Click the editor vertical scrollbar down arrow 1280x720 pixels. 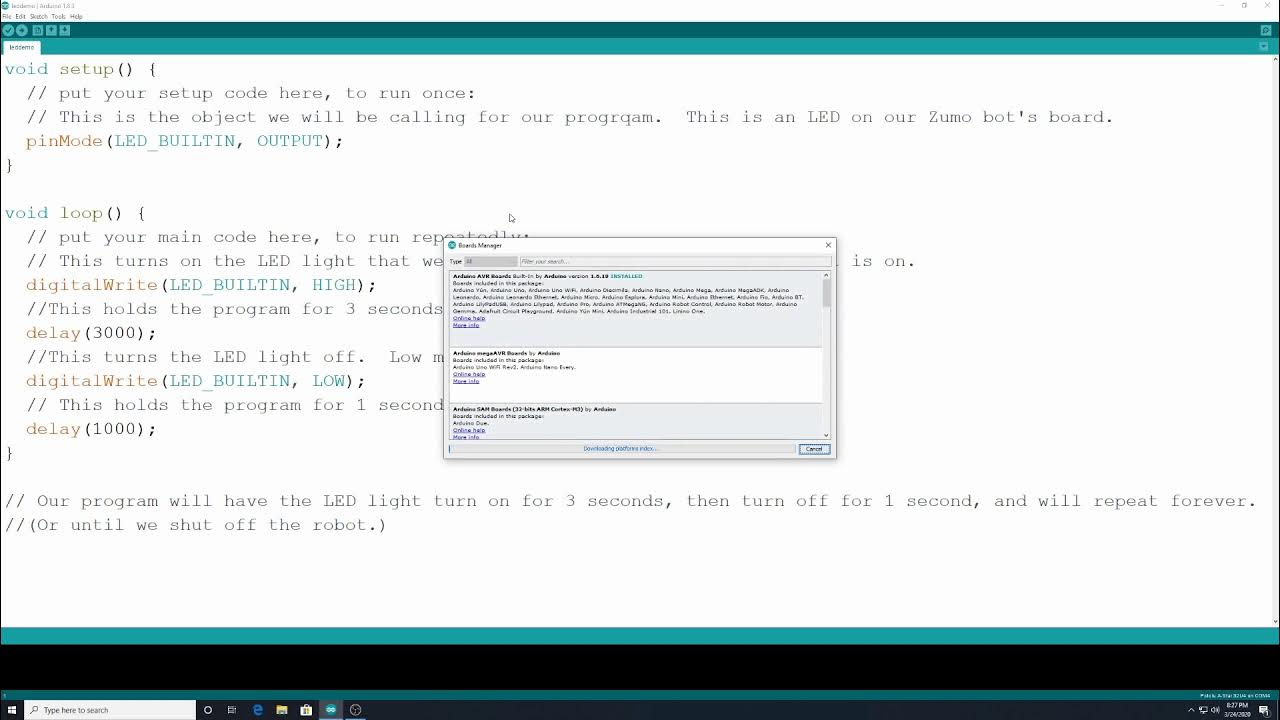tap(1275, 621)
